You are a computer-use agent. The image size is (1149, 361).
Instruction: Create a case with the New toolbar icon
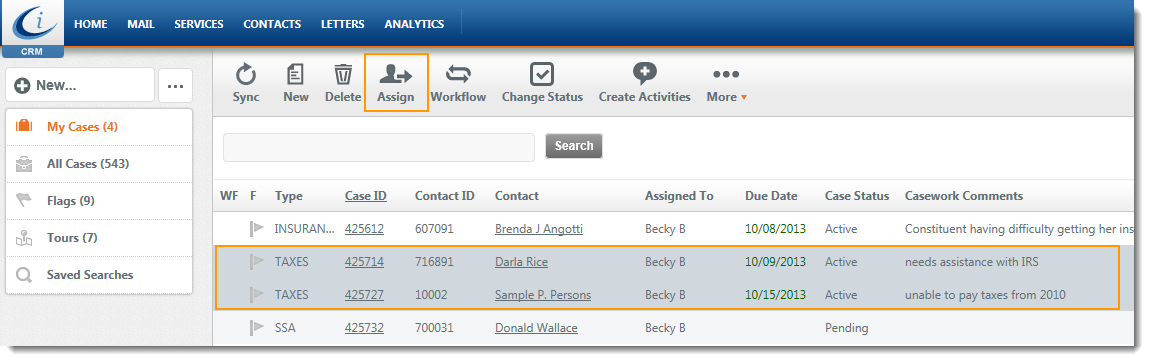tap(296, 75)
